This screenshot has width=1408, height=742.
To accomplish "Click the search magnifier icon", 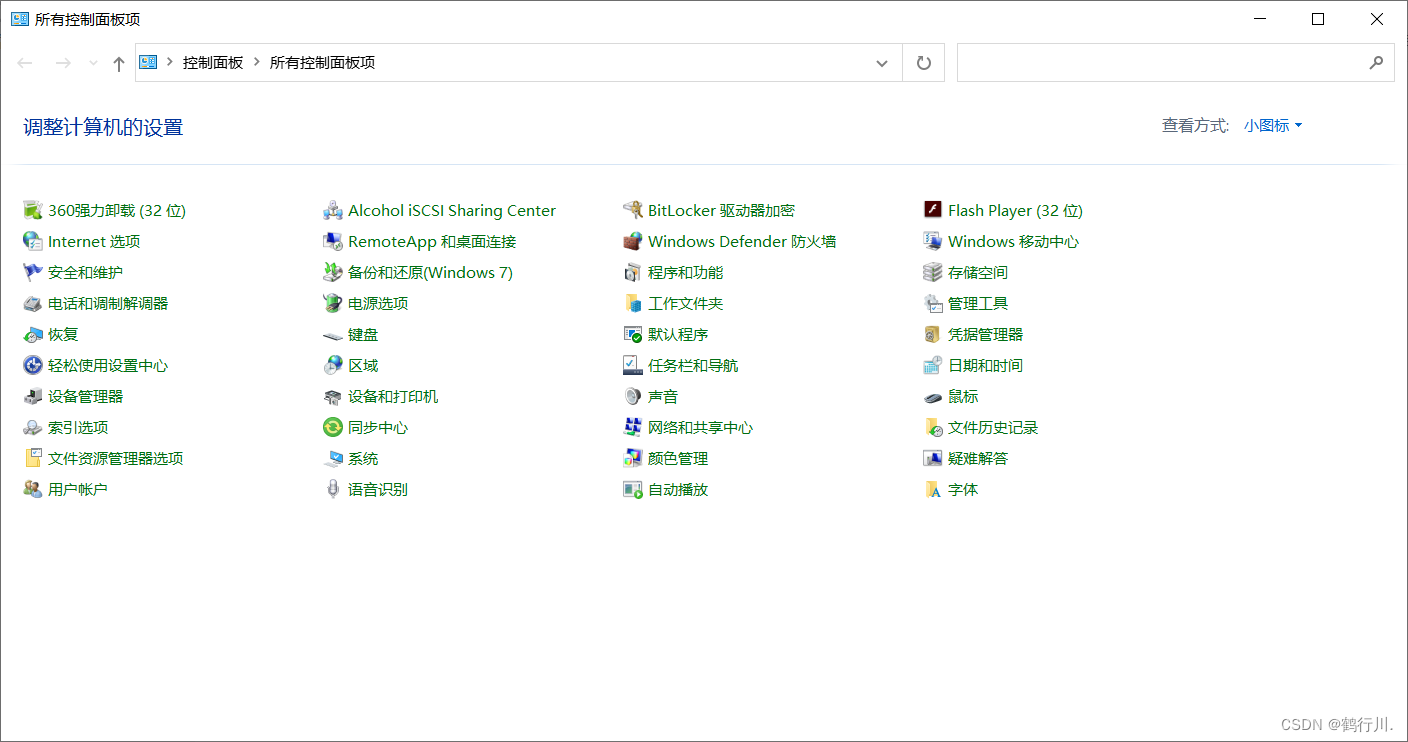I will click(x=1377, y=62).
